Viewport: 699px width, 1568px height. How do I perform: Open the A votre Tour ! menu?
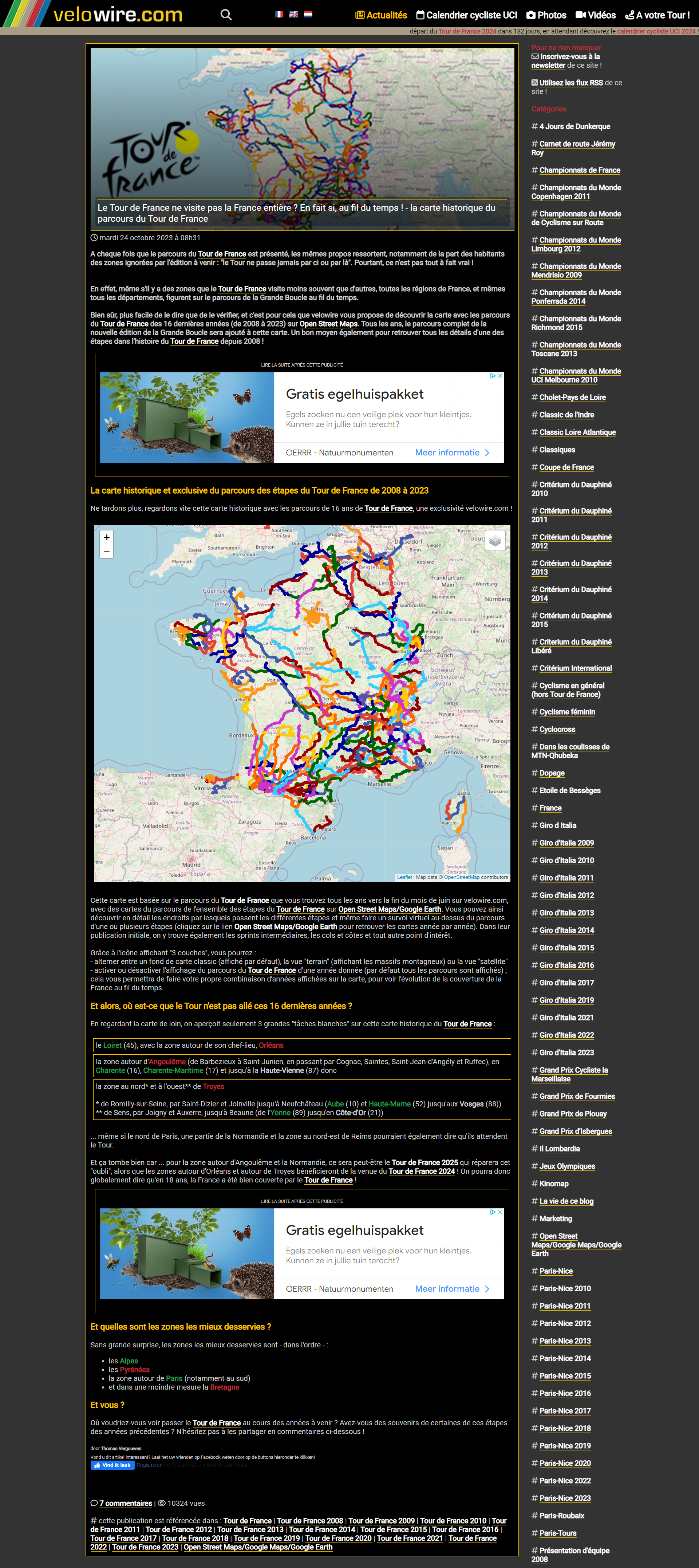pyautogui.click(x=657, y=15)
